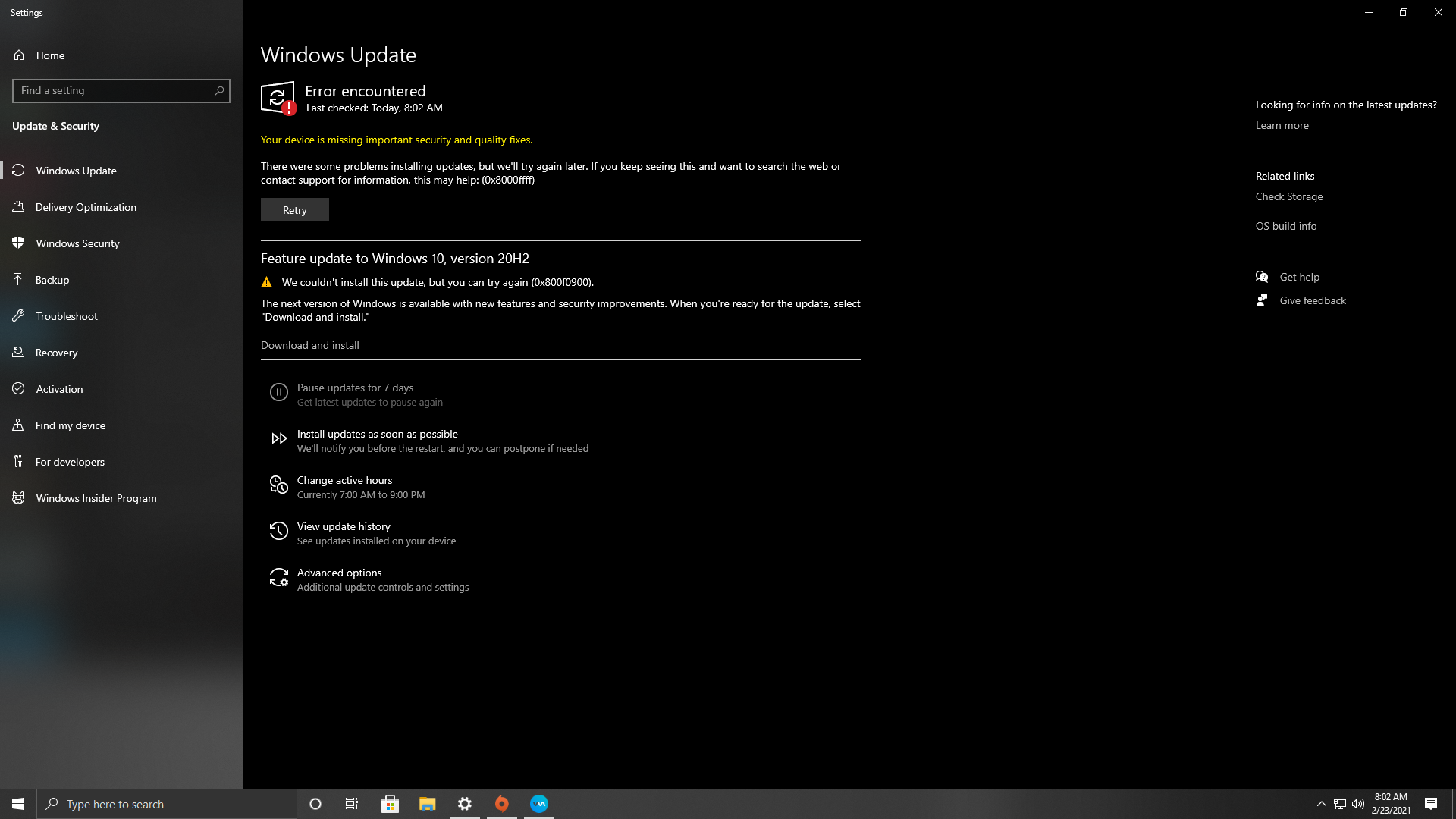This screenshot has width=1456, height=819.
Task: Click the update error status icon
Action: click(278, 99)
